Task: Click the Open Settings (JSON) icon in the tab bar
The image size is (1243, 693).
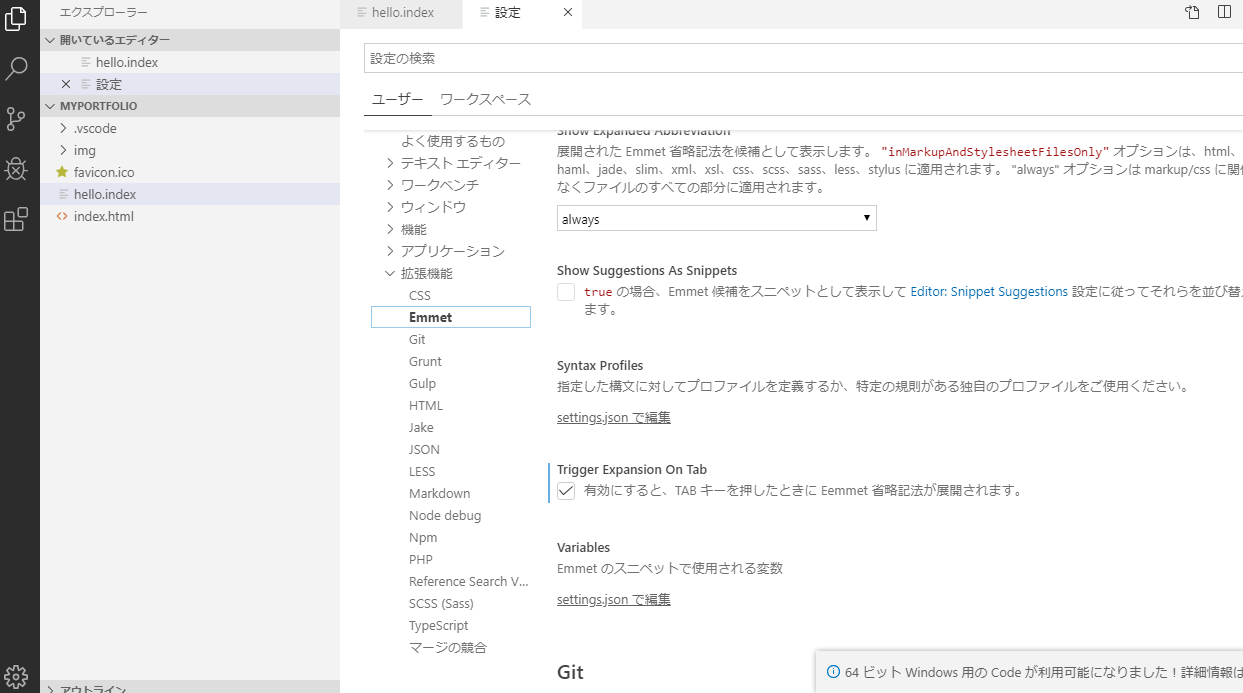Action: click(1192, 12)
